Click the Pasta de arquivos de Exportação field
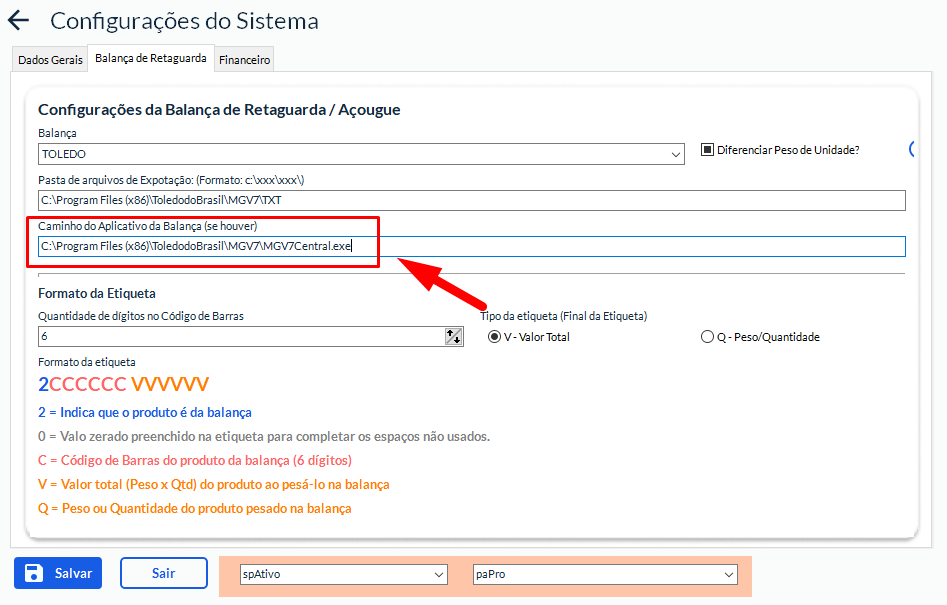 (470, 201)
